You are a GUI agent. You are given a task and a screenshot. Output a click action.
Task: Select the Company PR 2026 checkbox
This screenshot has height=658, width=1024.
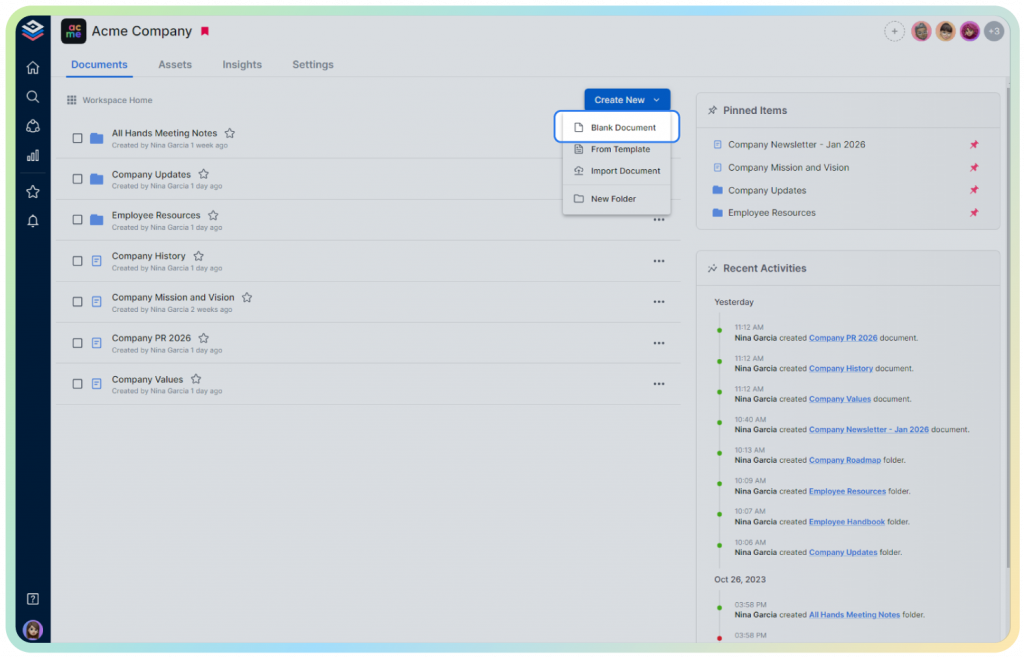click(x=77, y=343)
